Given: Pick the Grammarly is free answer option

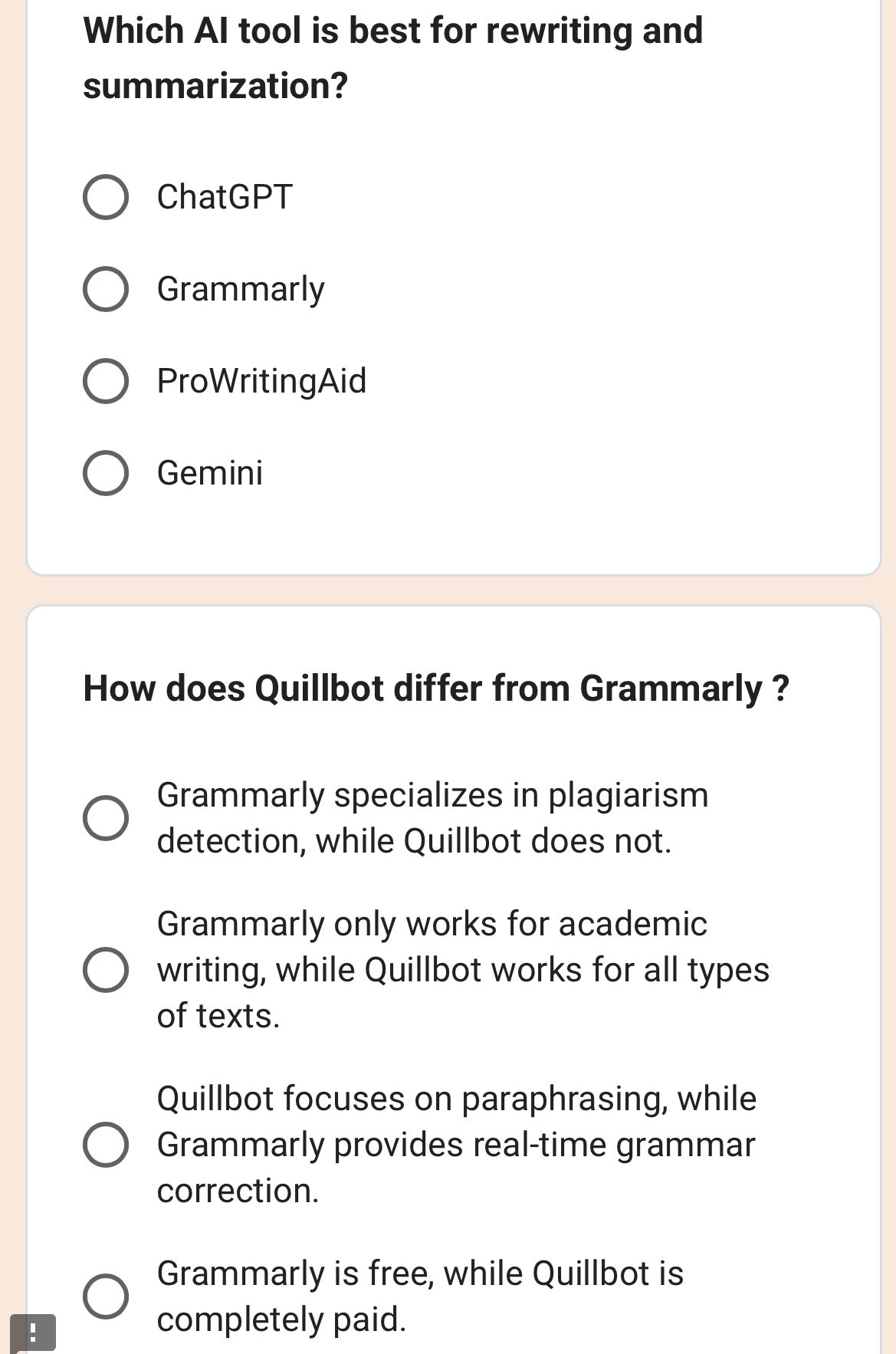Looking at the screenshot, I should (x=107, y=1295).
